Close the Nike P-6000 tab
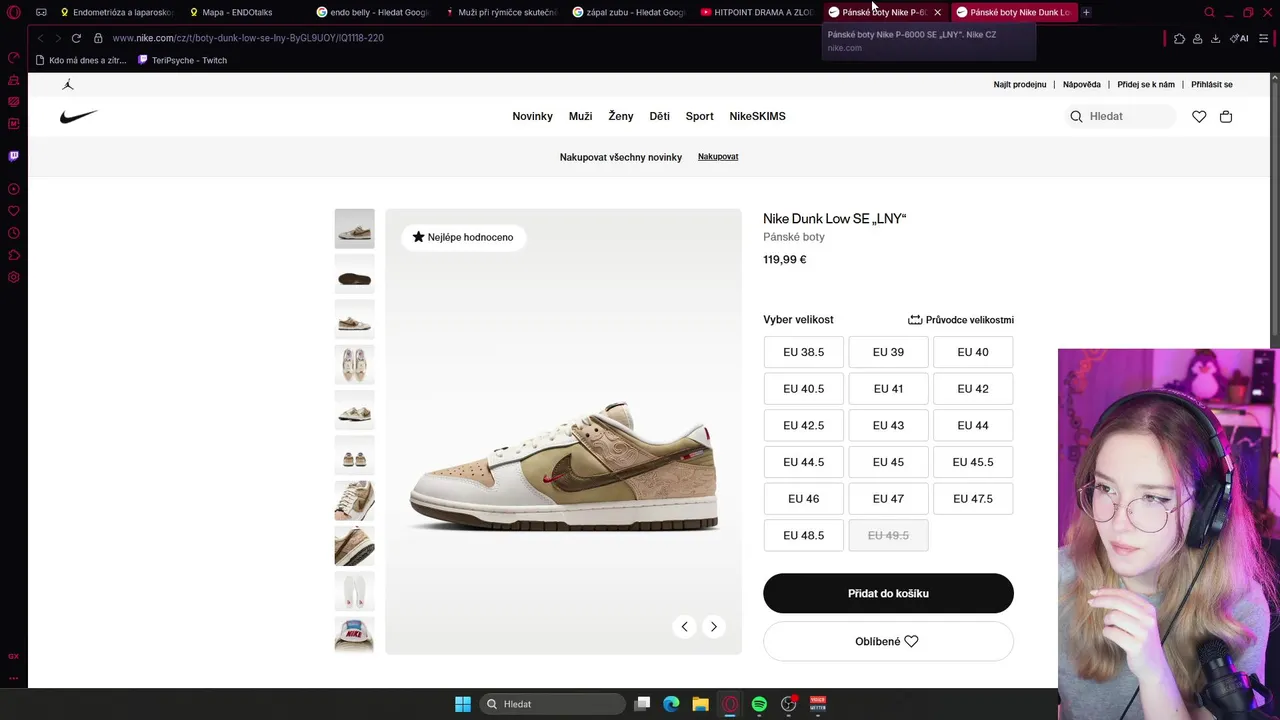 pos(937,12)
